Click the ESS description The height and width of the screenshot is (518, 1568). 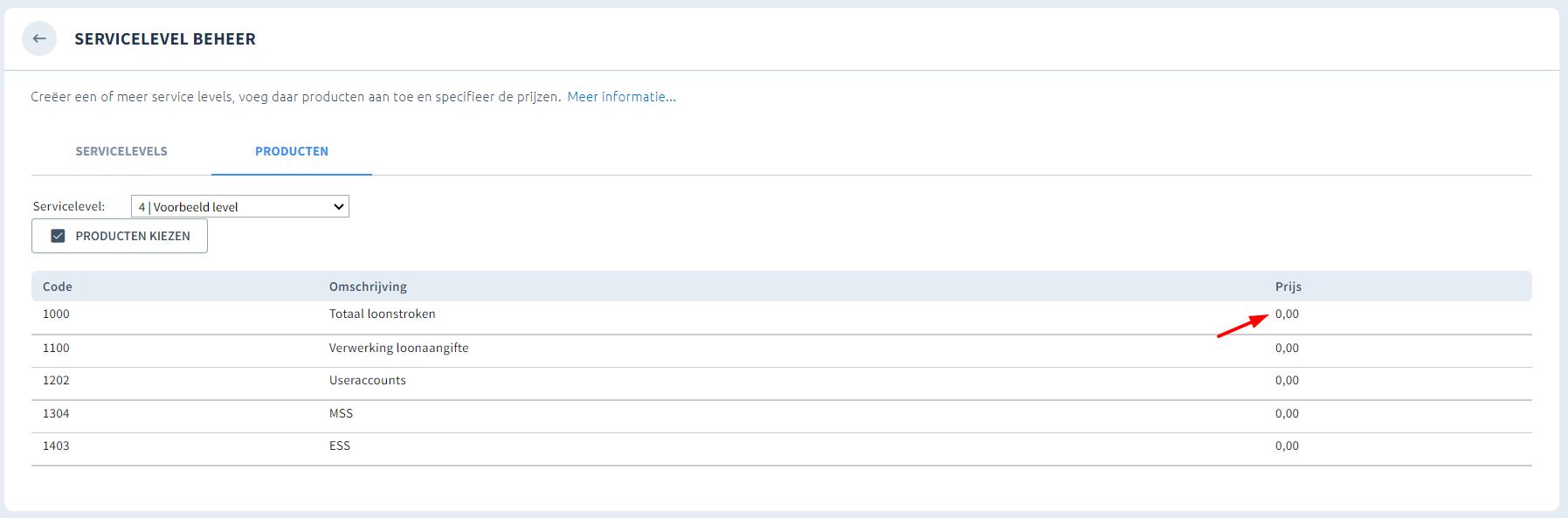pyautogui.click(x=340, y=445)
